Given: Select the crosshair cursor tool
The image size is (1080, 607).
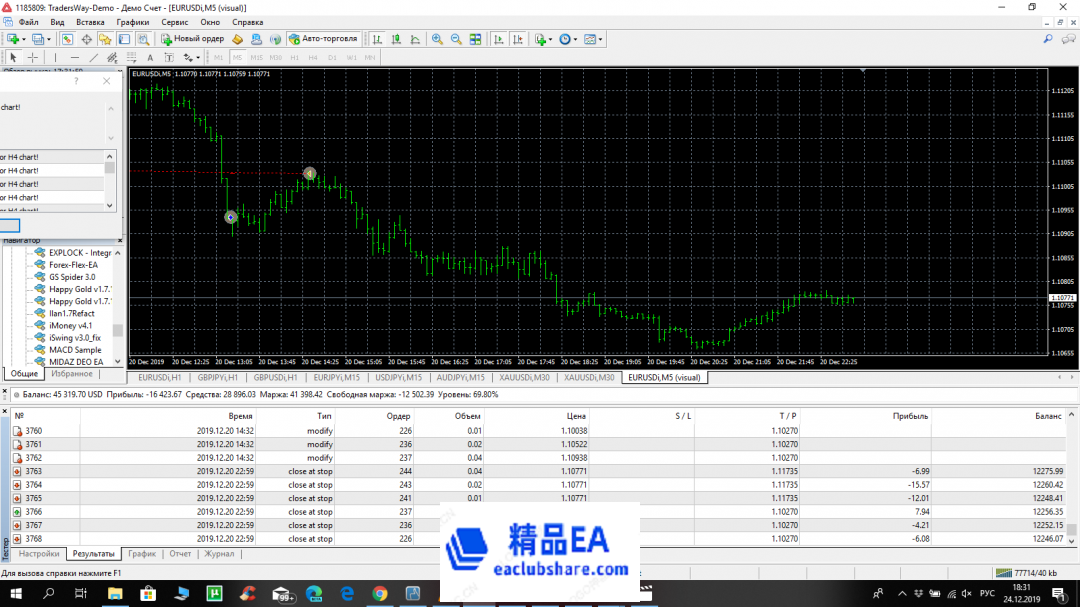Looking at the screenshot, I should [32, 57].
